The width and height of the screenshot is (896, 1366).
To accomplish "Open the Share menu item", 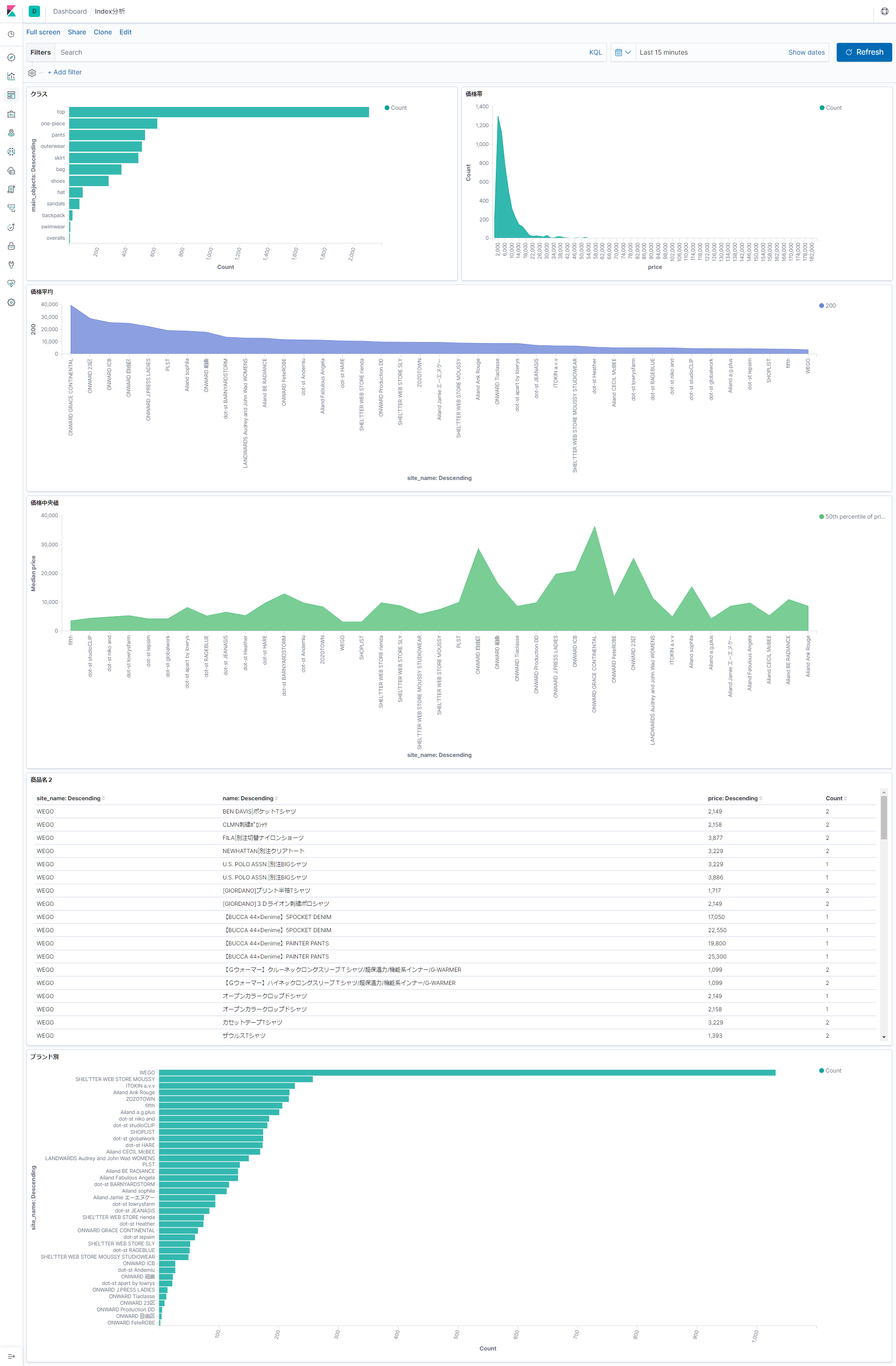I will [76, 32].
